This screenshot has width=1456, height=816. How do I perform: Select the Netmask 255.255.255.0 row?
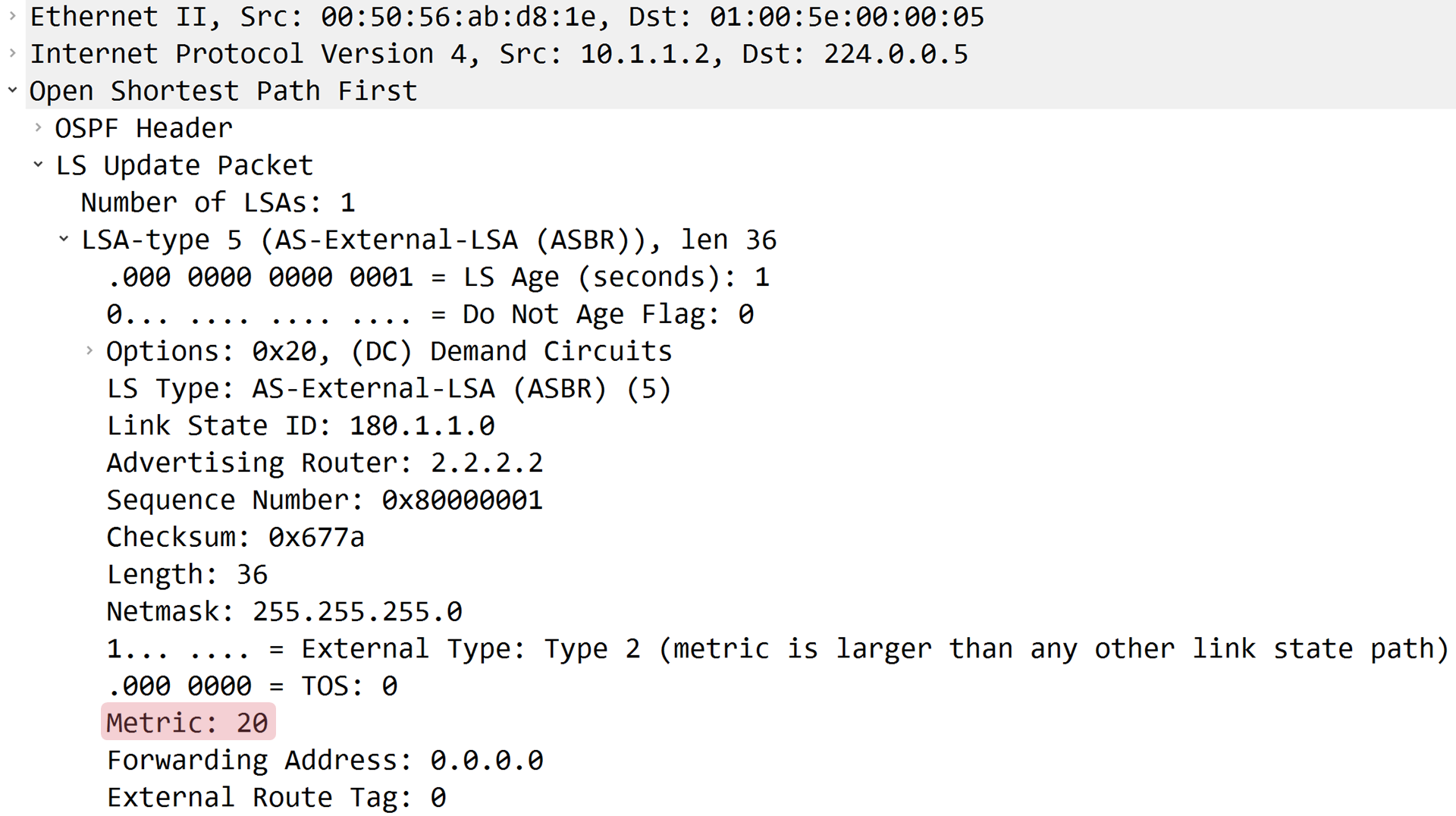(284, 611)
